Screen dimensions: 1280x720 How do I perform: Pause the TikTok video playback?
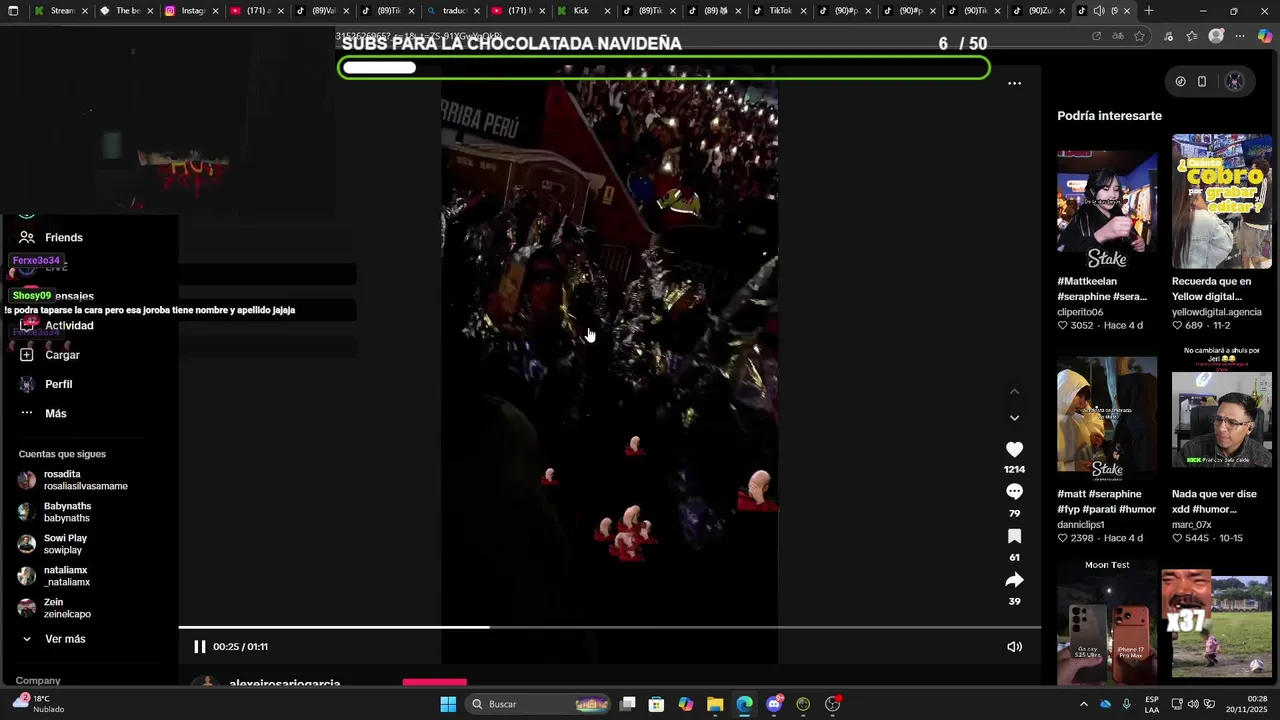click(x=199, y=647)
